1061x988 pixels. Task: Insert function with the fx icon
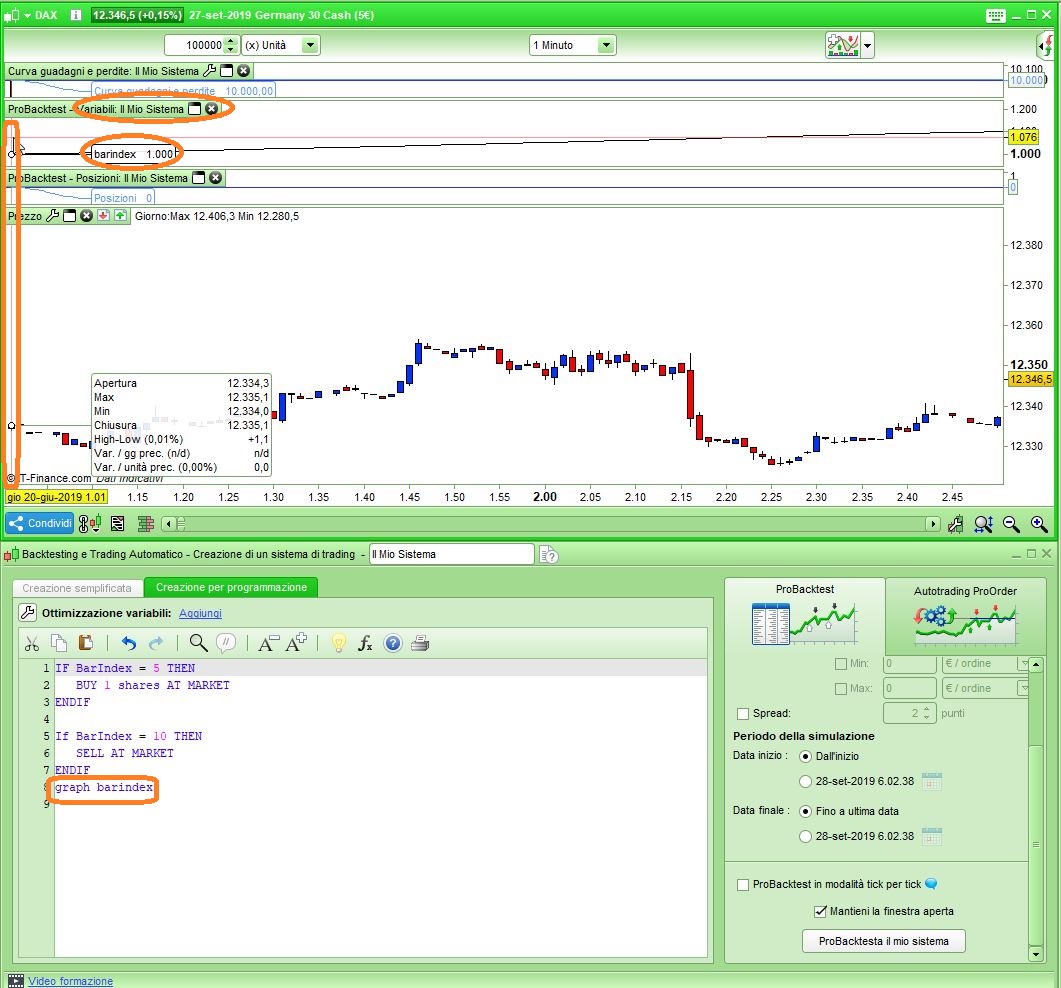(365, 644)
